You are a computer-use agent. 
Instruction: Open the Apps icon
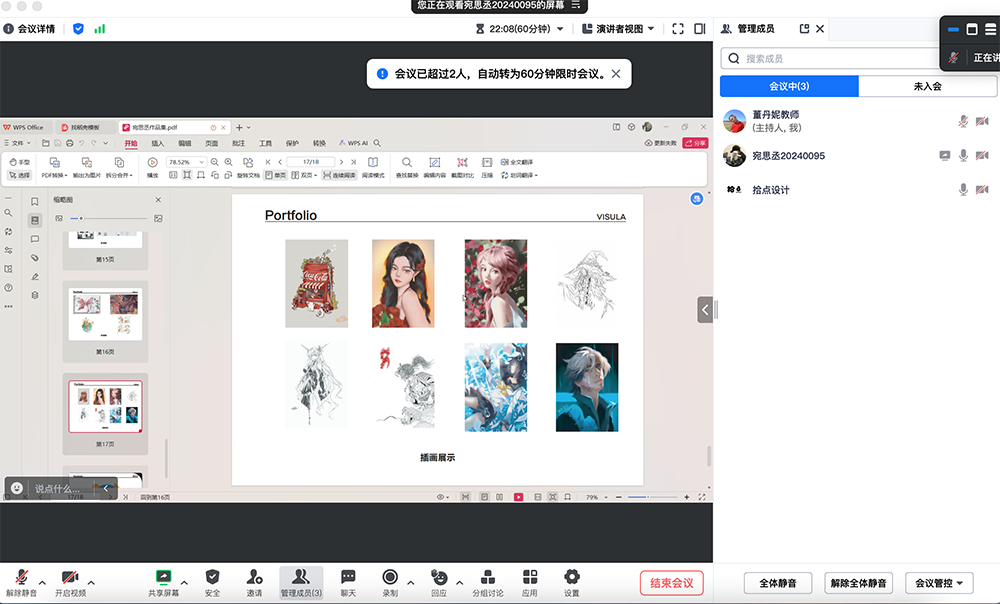[529, 577]
